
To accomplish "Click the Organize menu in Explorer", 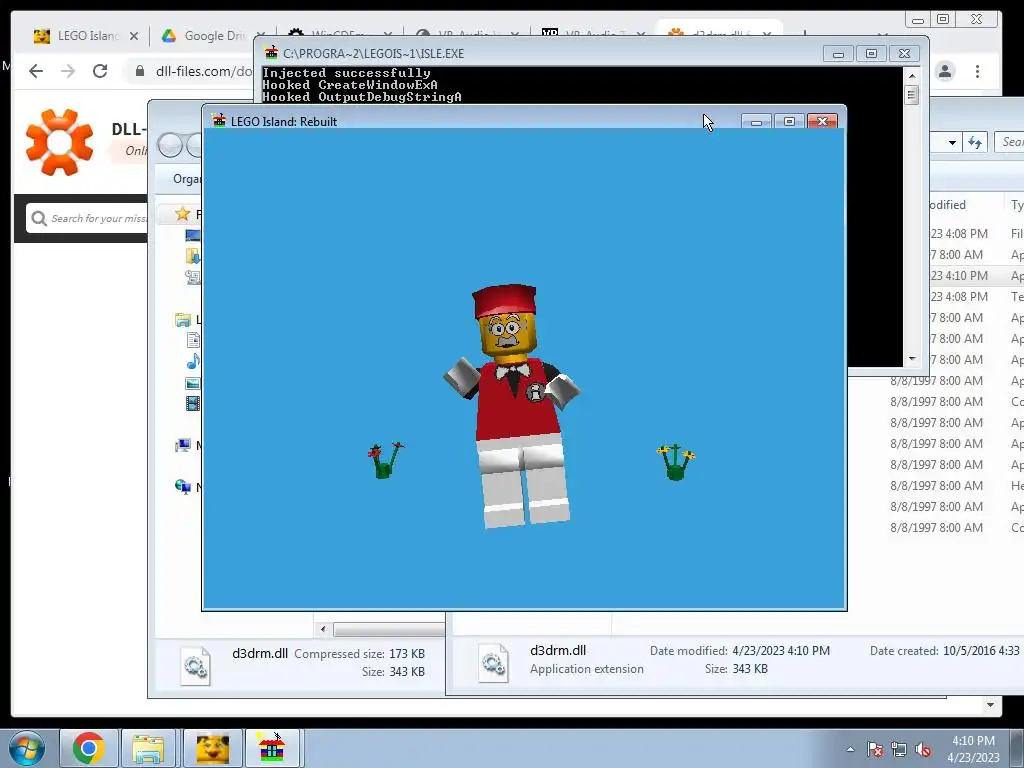I will coord(186,179).
